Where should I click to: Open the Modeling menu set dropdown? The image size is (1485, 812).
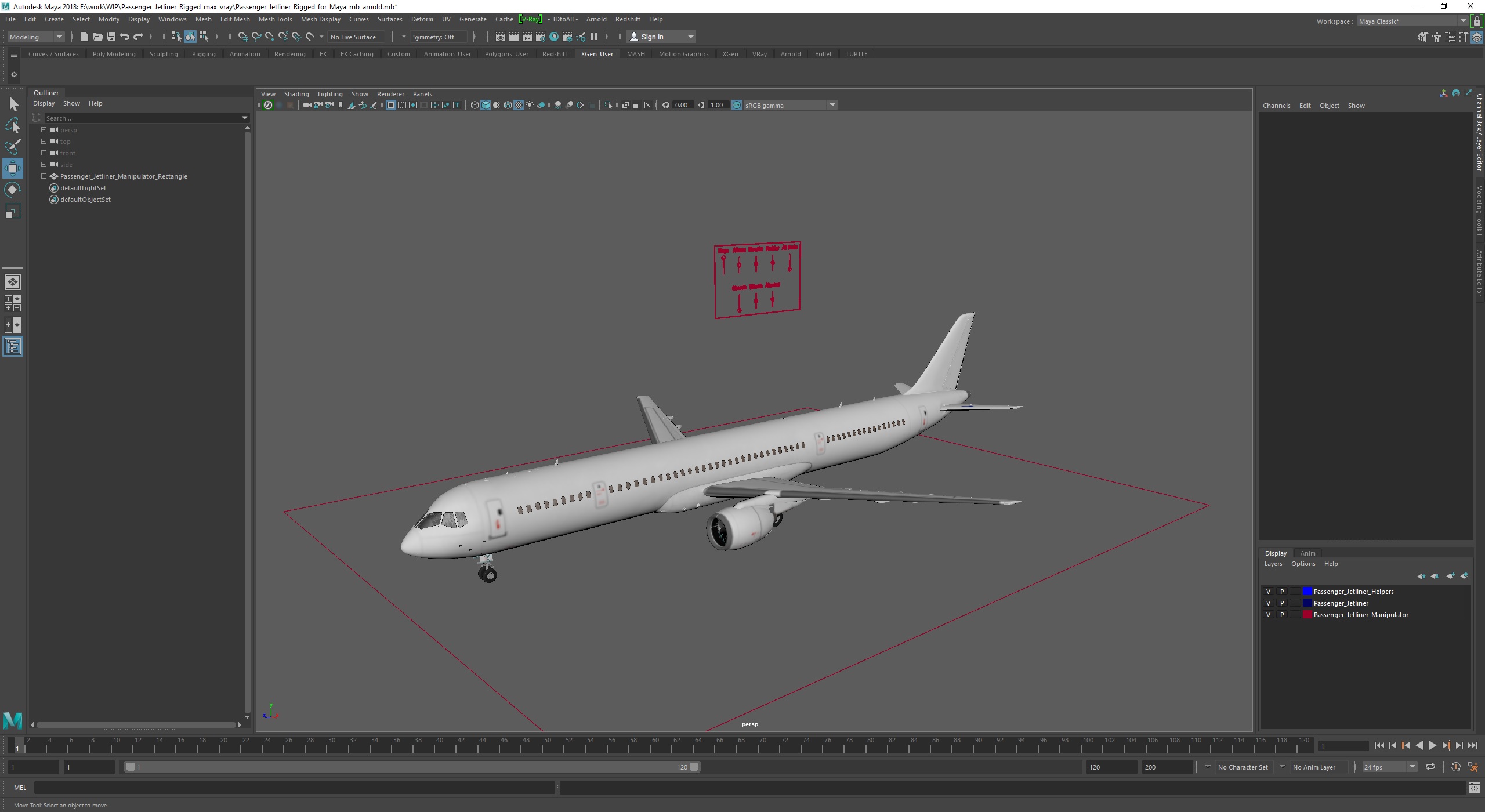36,37
